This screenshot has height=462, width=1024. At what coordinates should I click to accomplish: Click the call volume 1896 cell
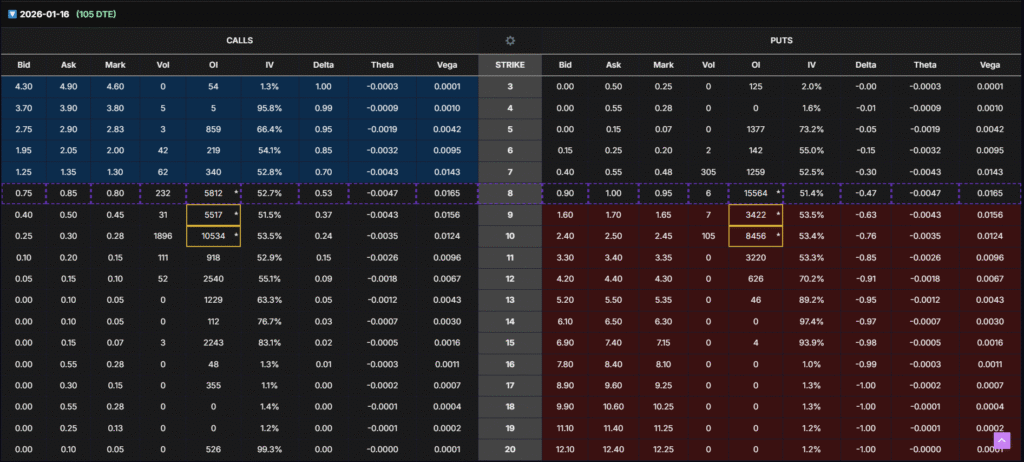[163, 236]
